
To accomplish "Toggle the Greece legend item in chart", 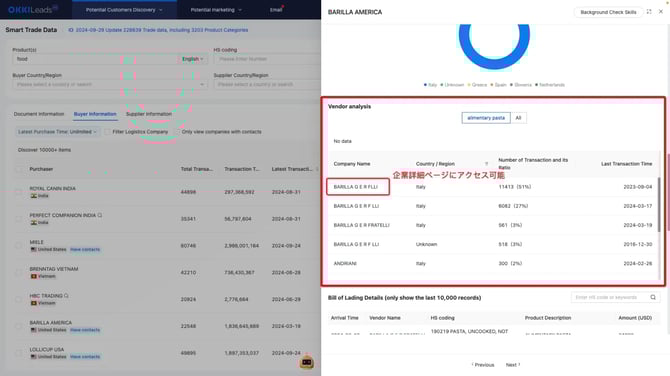I will tap(477, 85).
